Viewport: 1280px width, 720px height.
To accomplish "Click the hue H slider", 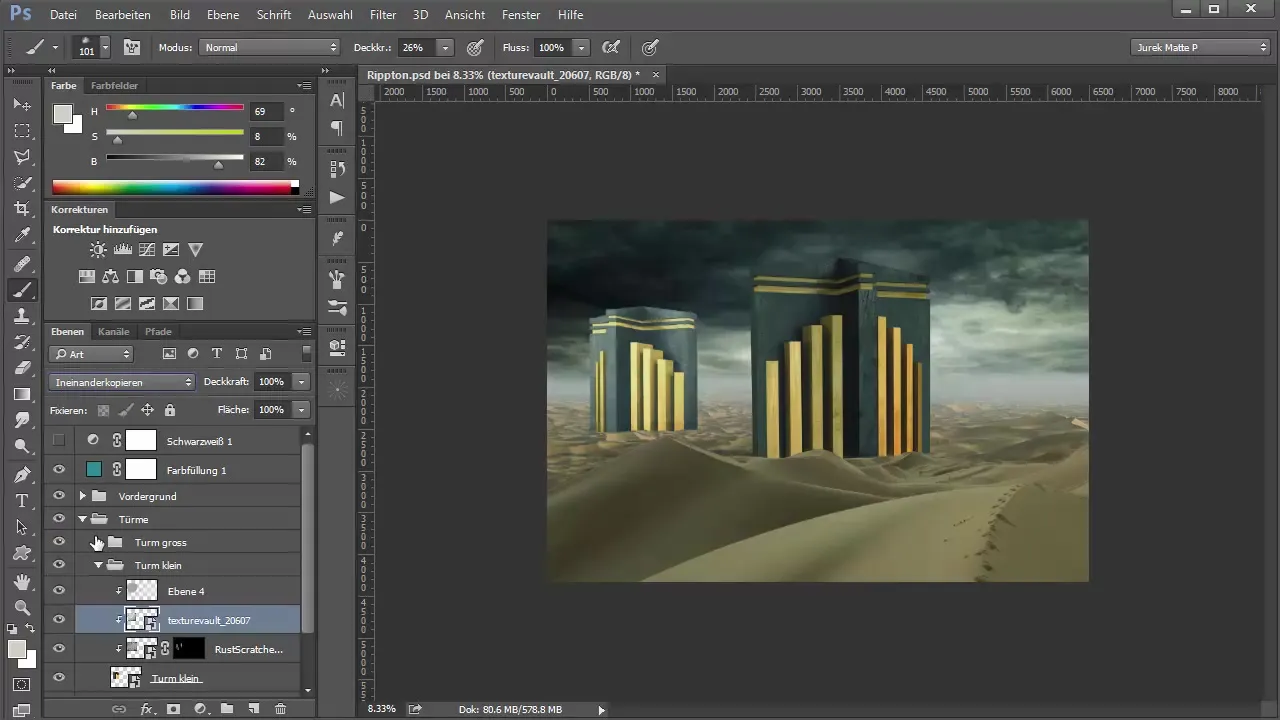I will point(175,108).
